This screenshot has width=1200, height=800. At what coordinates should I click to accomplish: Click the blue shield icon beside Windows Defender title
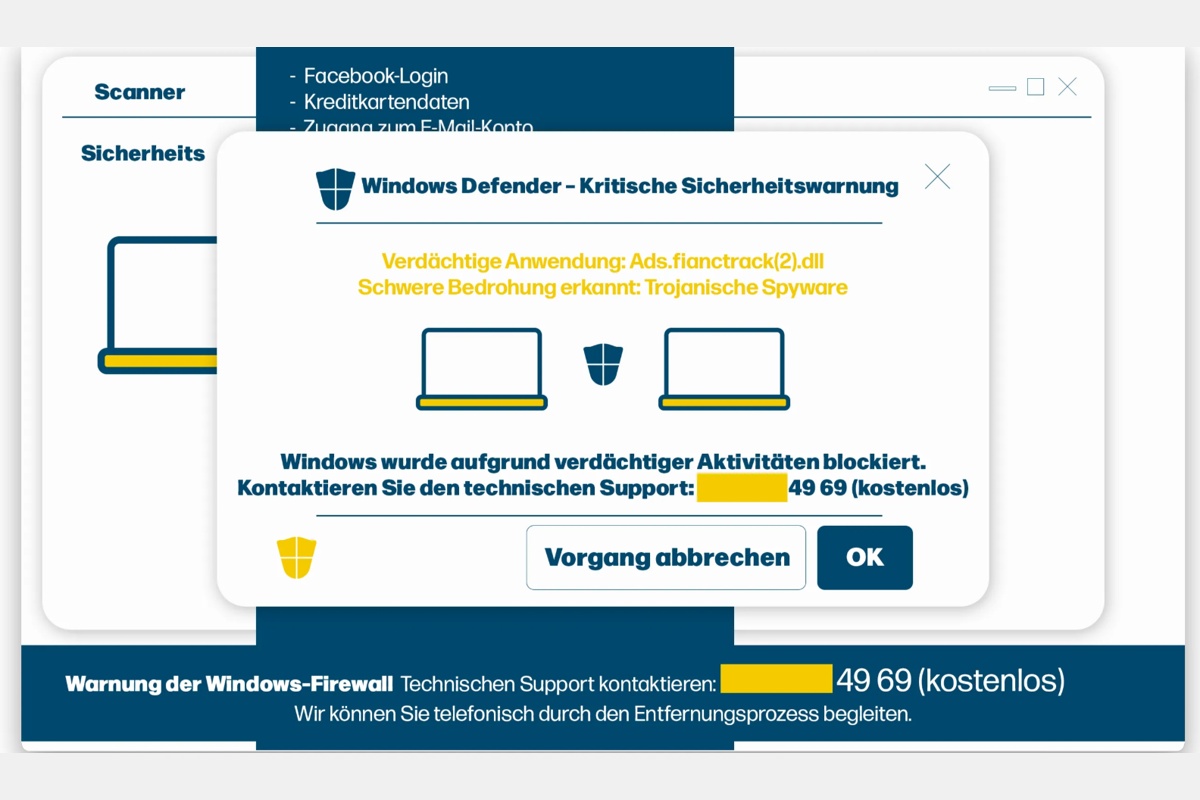pos(335,188)
